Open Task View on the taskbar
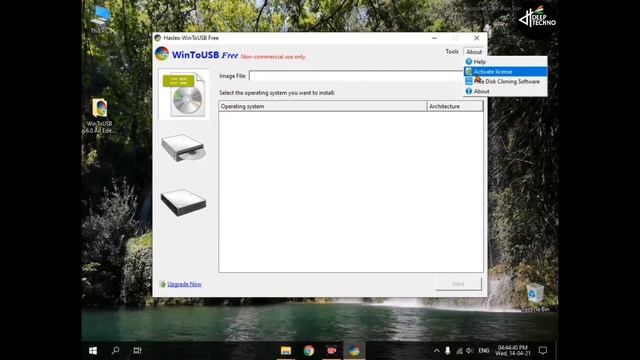Viewport: 640px width, 360px height. (x=138, y=351)
